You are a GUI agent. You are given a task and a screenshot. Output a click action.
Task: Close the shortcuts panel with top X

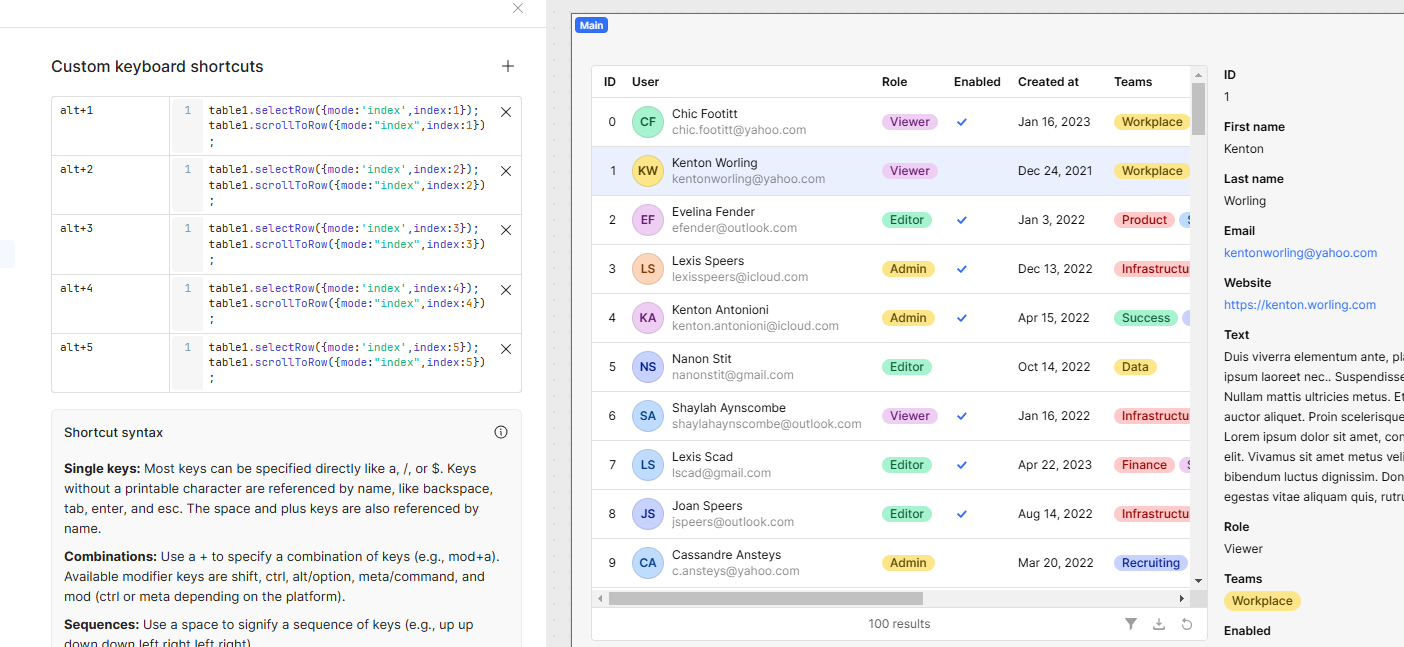pyautogui.click(x=518, y=8)
